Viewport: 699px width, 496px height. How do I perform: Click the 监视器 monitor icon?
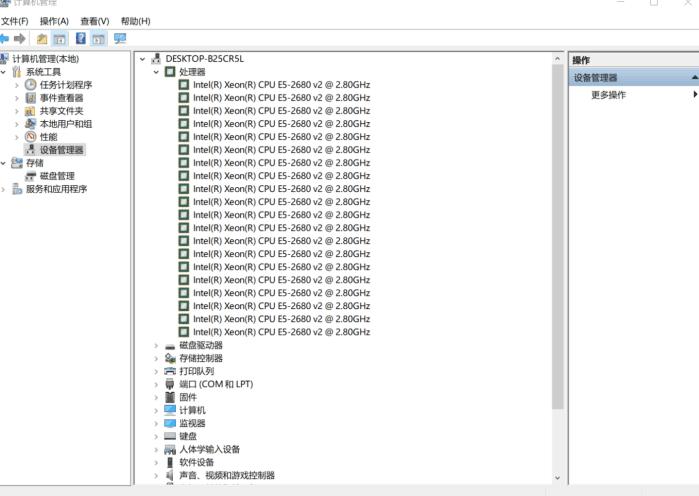pyautogui.click(x=170, y=423)
